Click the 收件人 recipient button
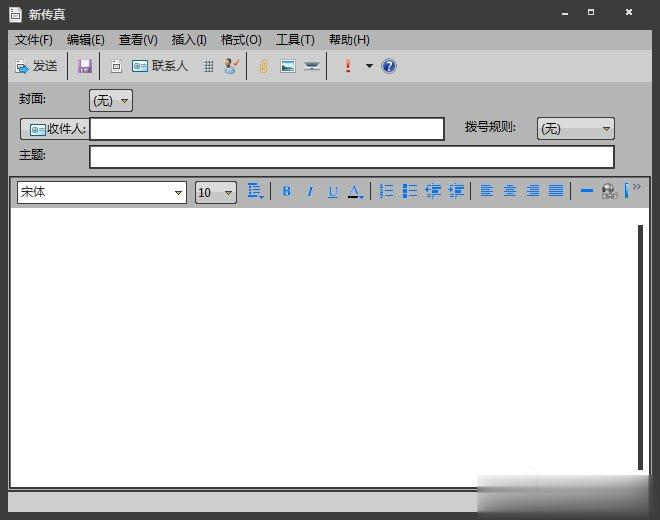Image resolution: width=660 pixels, height=520 pixels. [54, 129]
